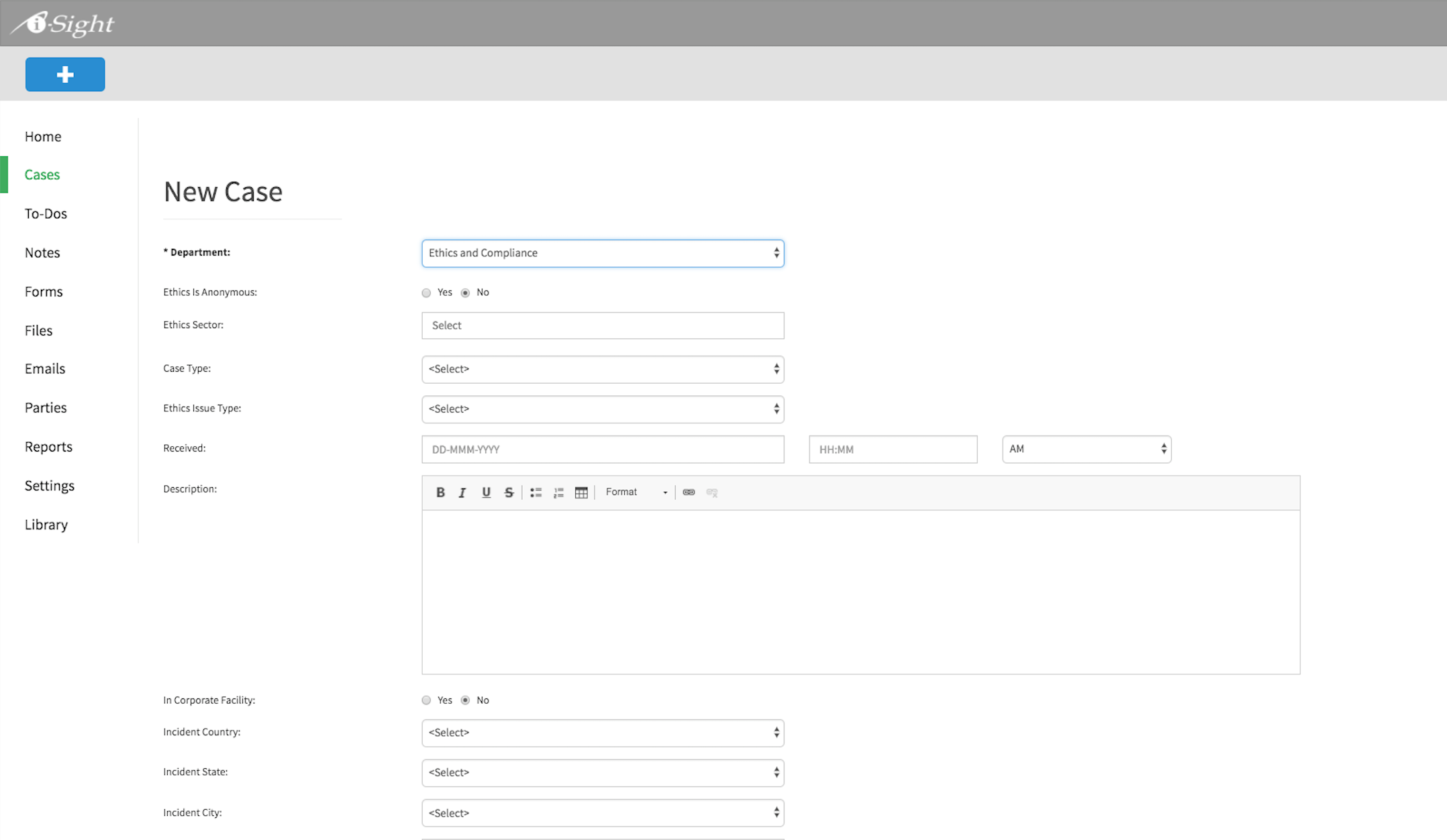Image resolution: width=1447 pixels, height=840 pixels.
Task: Select No for Ethics Is Anonymous
Action: point(465,293)
